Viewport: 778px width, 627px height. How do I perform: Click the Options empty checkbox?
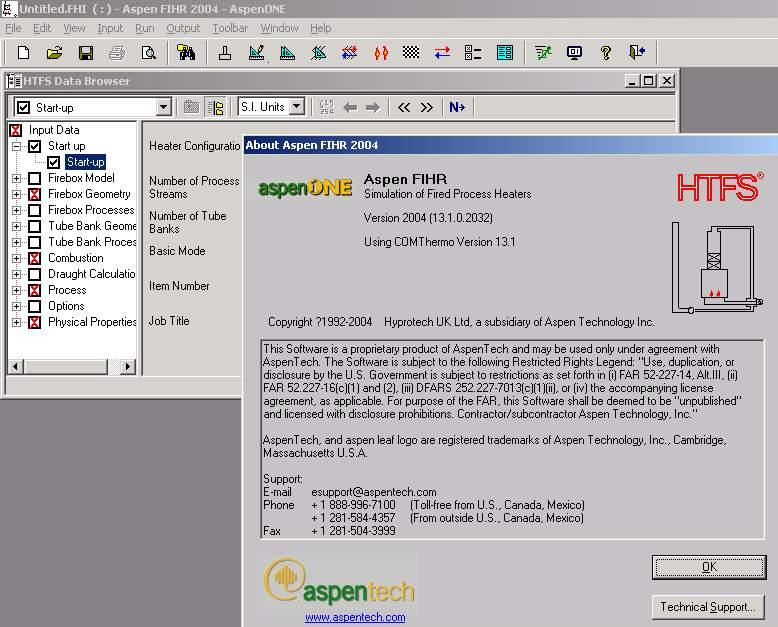tap(34, 307)
